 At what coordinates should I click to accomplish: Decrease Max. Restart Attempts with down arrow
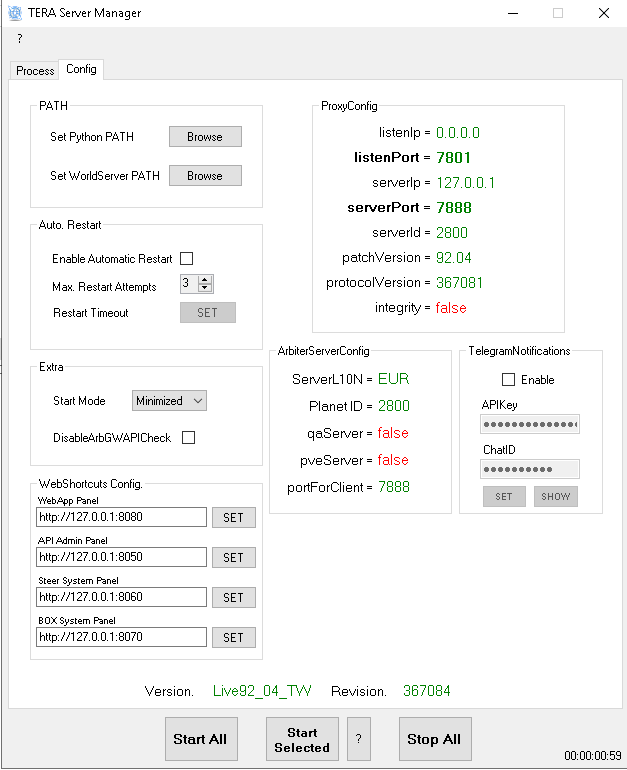[205, 288]
